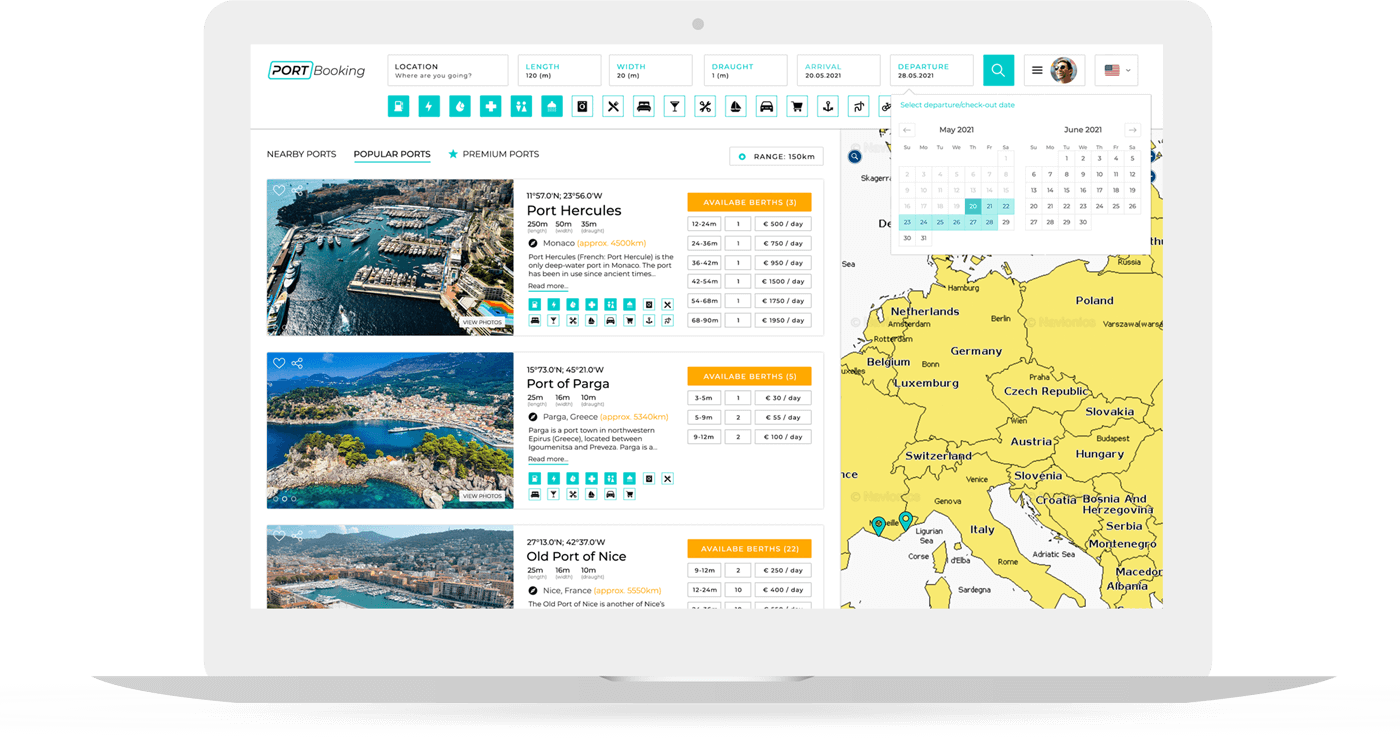Switch to Nearby Ports tab
Image resolution: width=1400 pixels, height=741 pixels.
click(x=301, y=154)
